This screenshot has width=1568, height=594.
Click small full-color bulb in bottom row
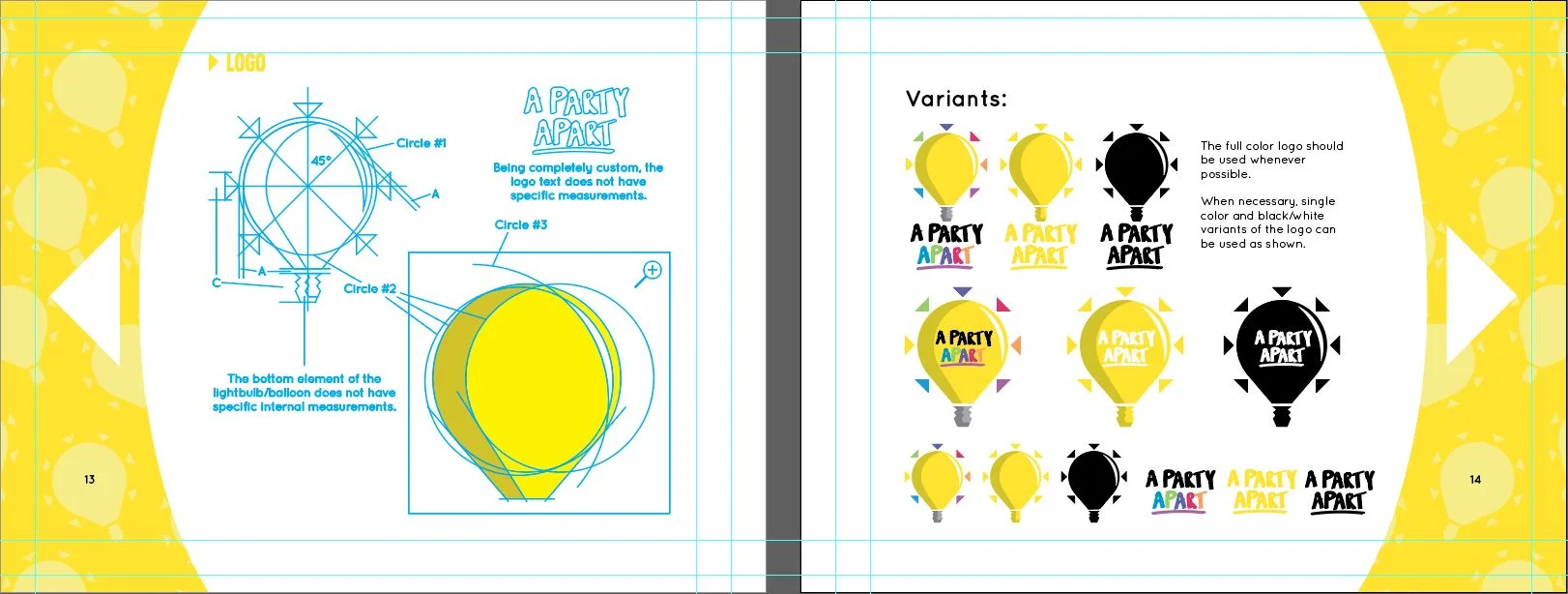(x=937, y=482)
